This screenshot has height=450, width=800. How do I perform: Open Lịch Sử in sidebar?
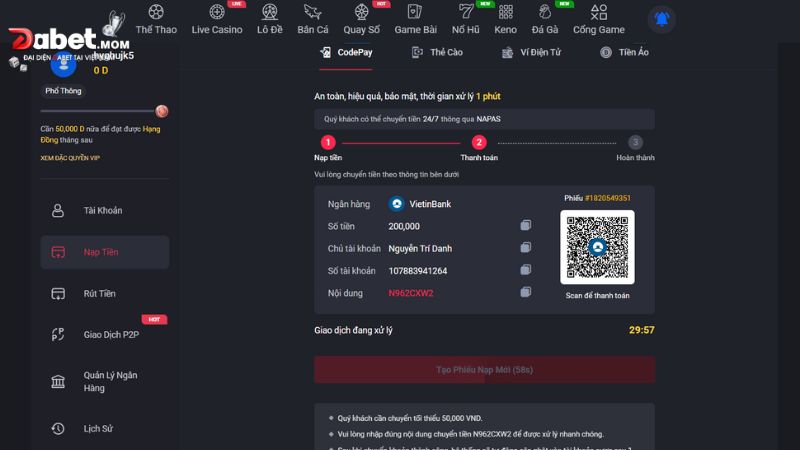(105, 429)
